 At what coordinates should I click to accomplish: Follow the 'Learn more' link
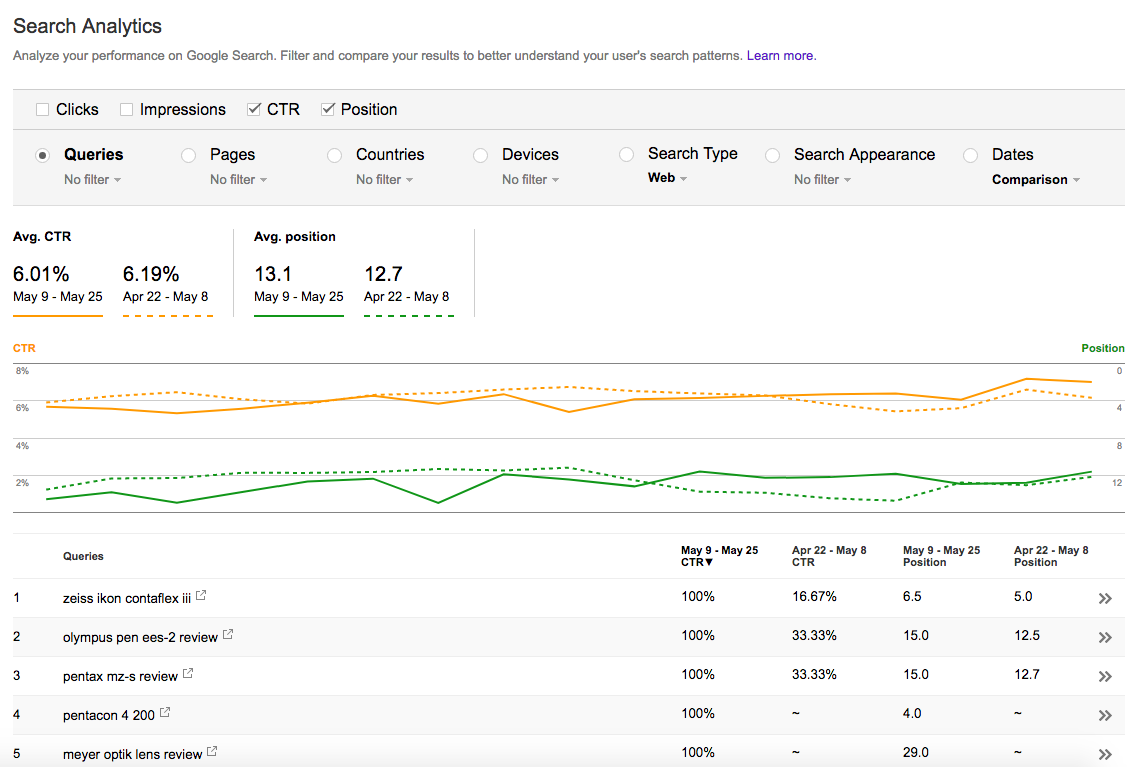[780, 56]
